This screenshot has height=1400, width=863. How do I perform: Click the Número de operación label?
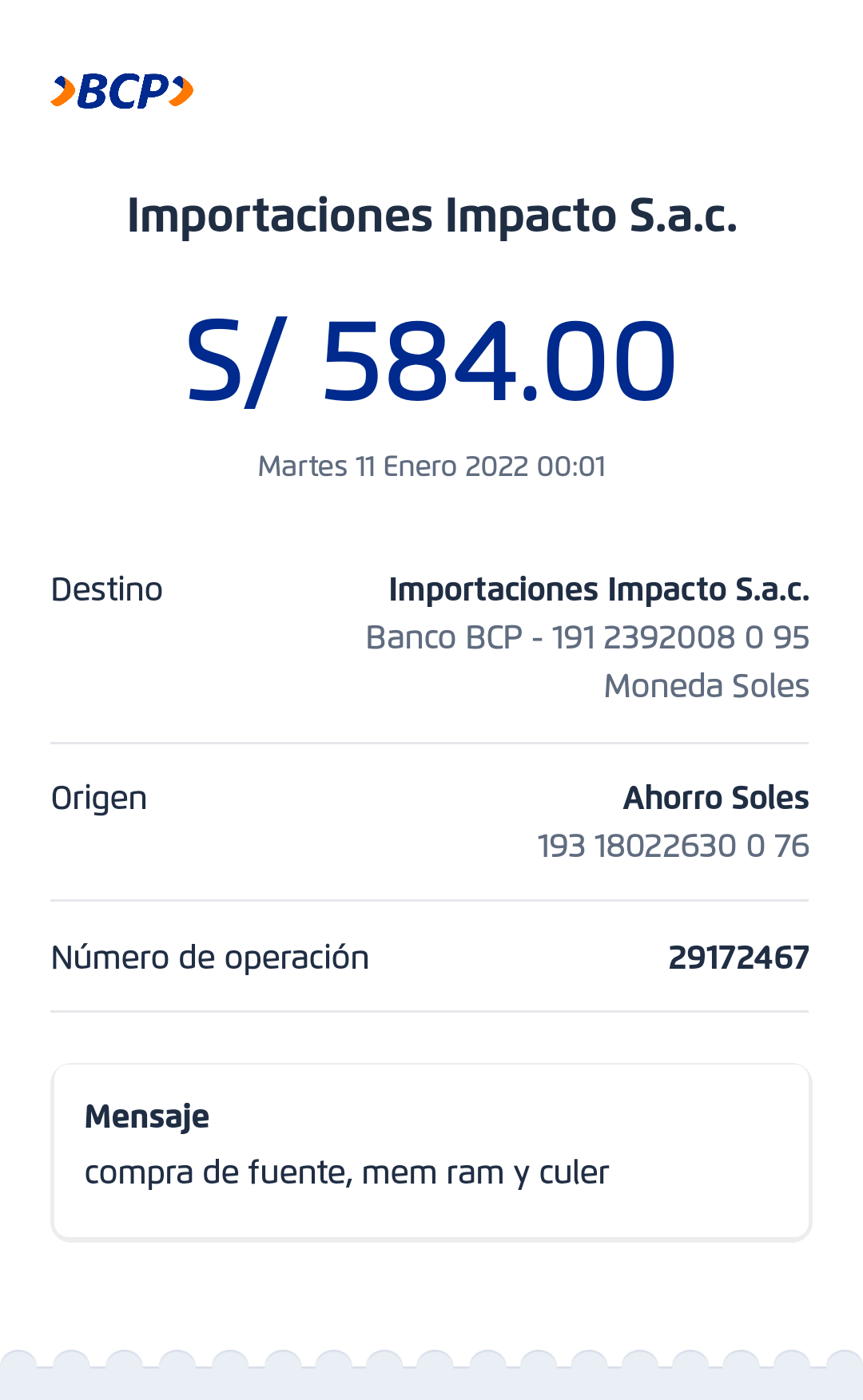[x=210, y=958]
